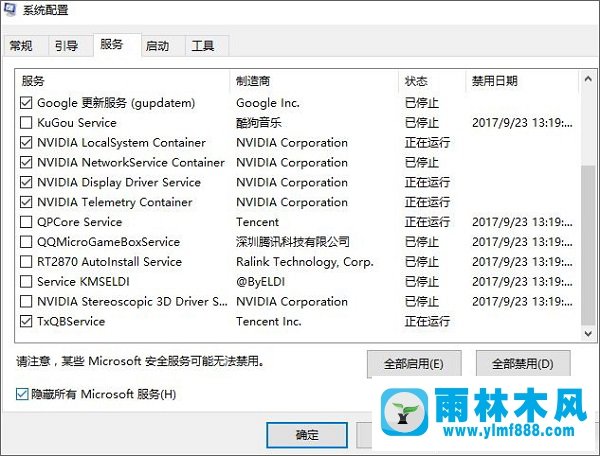Sort by the 禁用日期 column header

[x=522, y=81]
